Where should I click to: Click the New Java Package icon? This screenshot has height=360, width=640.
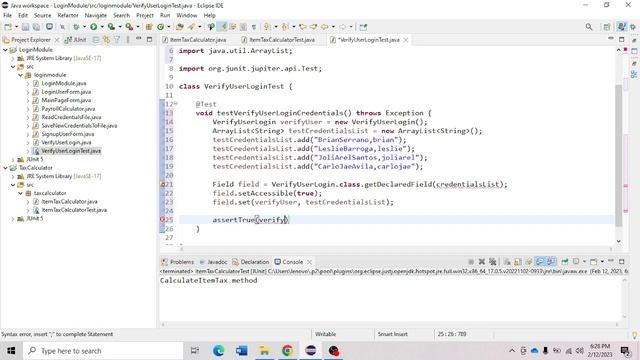click(149, 27)
